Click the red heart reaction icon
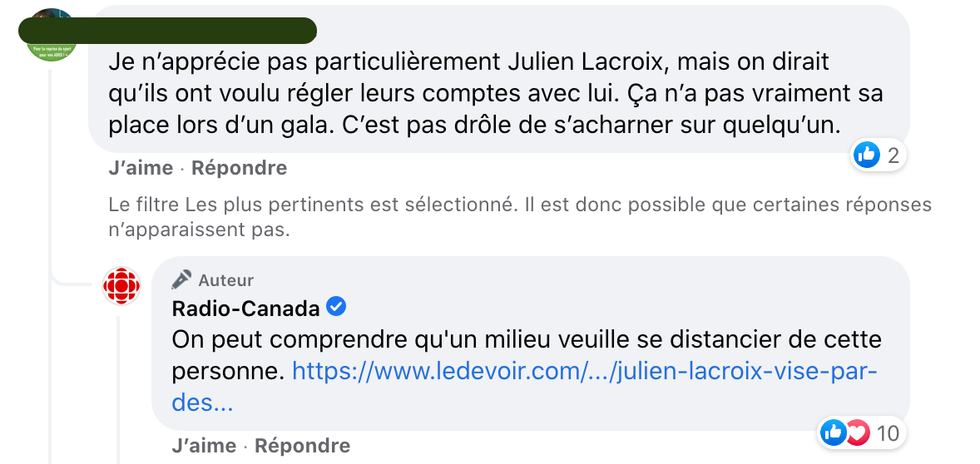980x464 pixels. (x=857, y=433)
